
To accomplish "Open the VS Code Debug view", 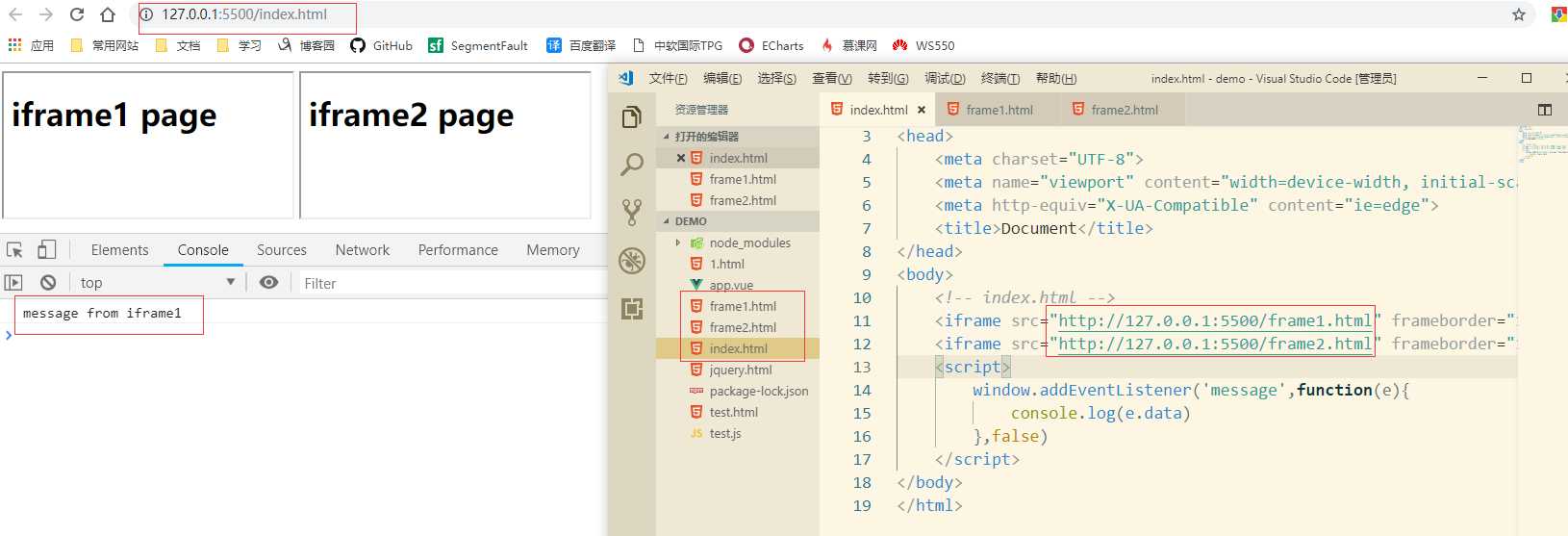I will tap(632, 261).
